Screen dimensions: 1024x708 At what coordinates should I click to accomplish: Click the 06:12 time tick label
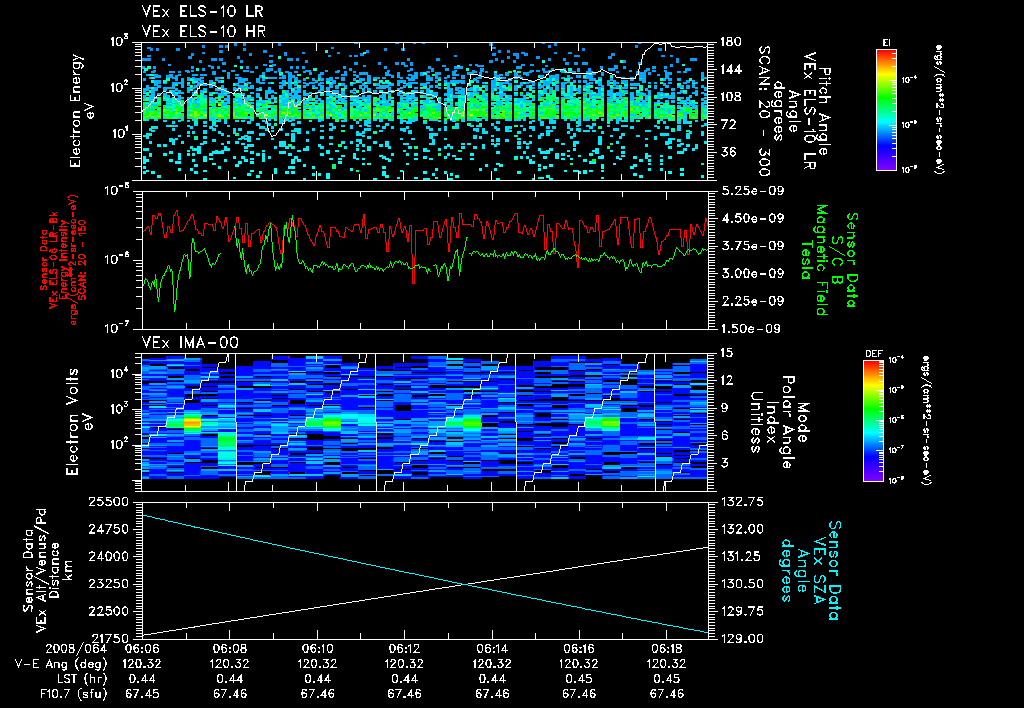coord(404,649)
